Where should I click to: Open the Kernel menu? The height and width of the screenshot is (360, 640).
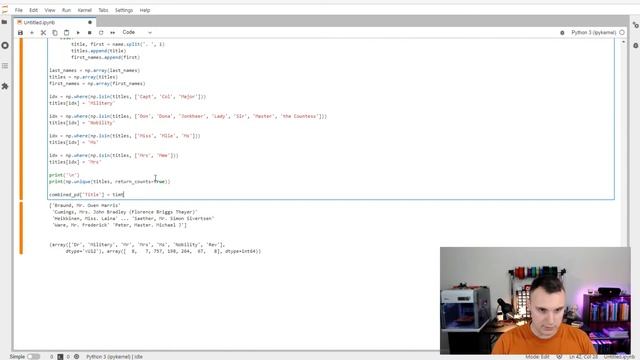tap(85, 10)
